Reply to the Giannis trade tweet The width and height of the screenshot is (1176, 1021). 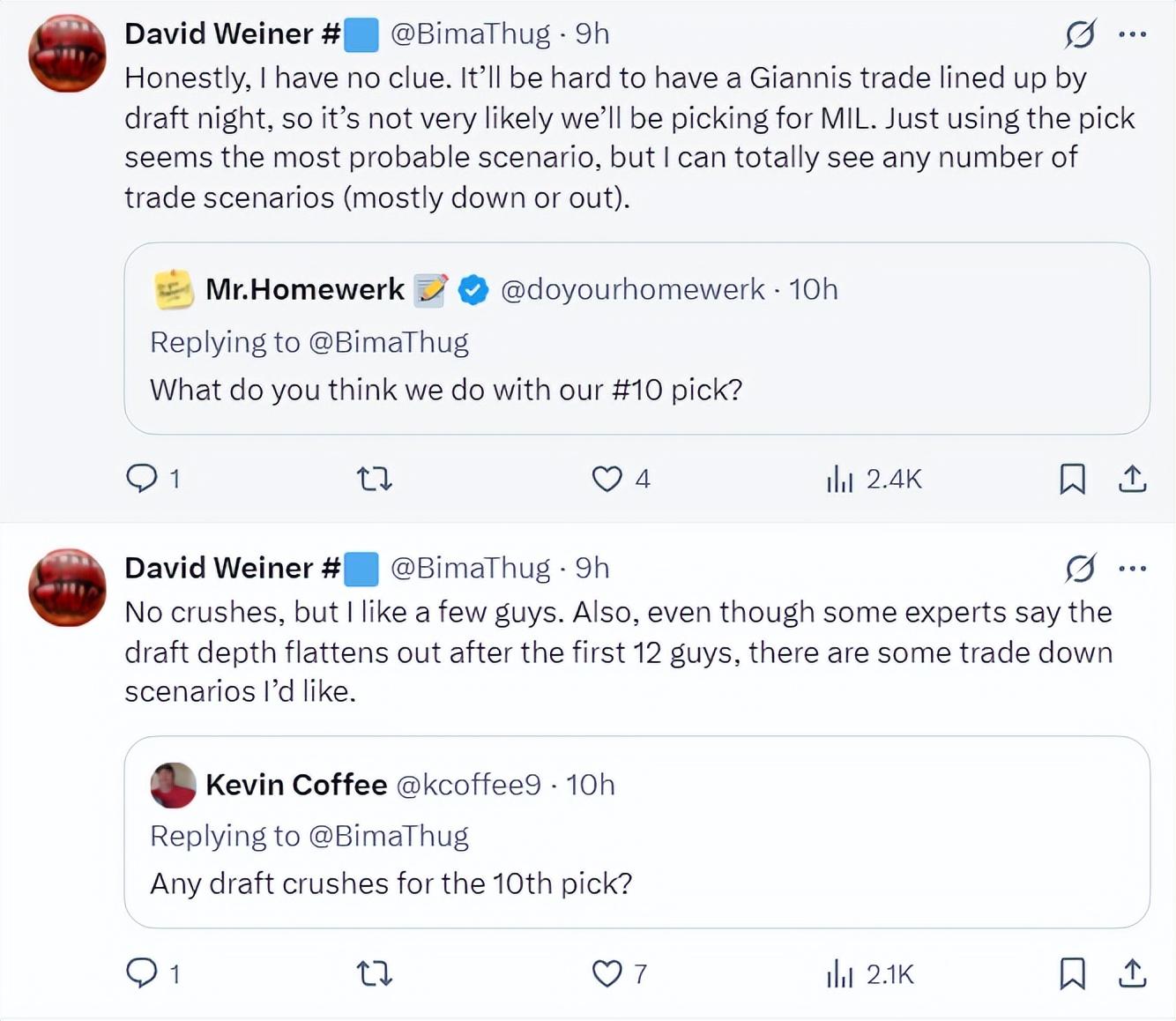(x=141, y=479)
